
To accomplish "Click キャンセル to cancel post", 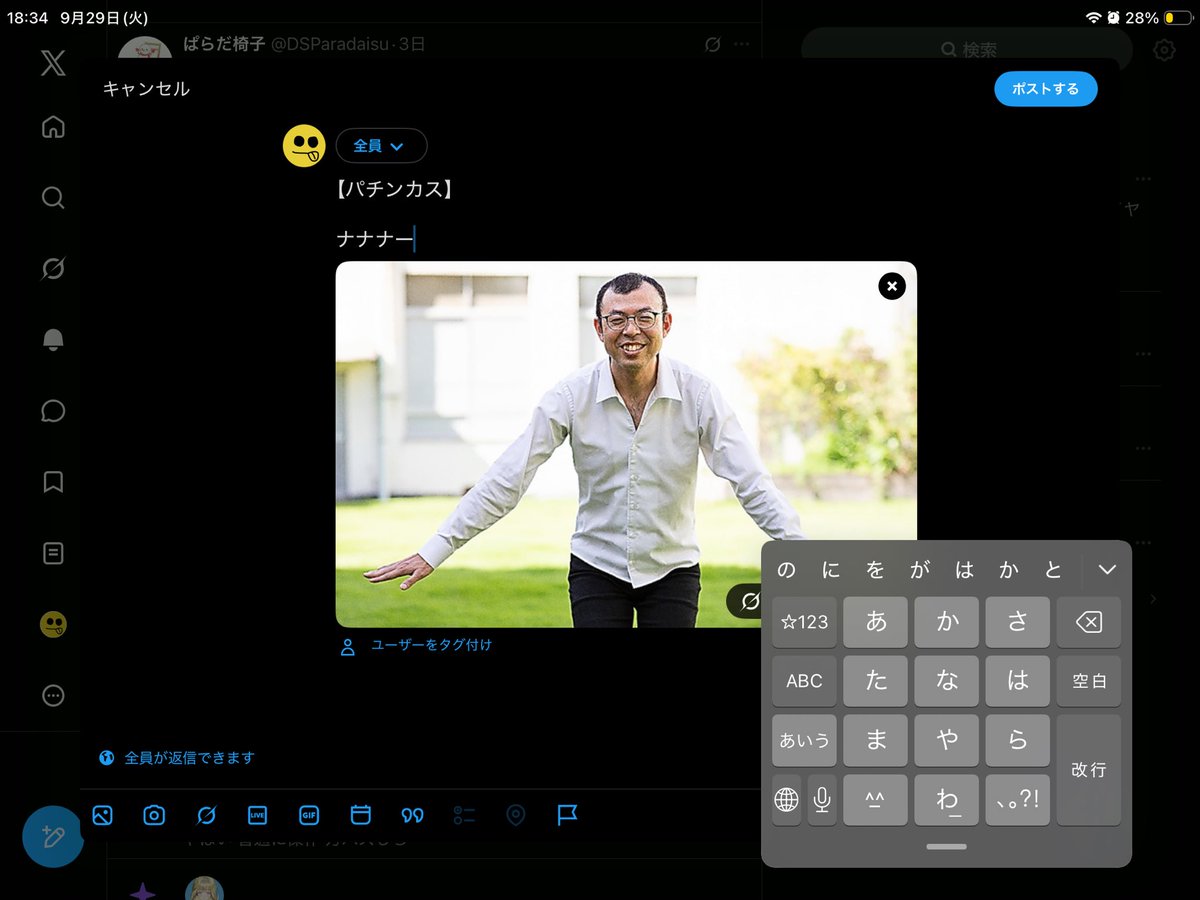I will point(146,89).
